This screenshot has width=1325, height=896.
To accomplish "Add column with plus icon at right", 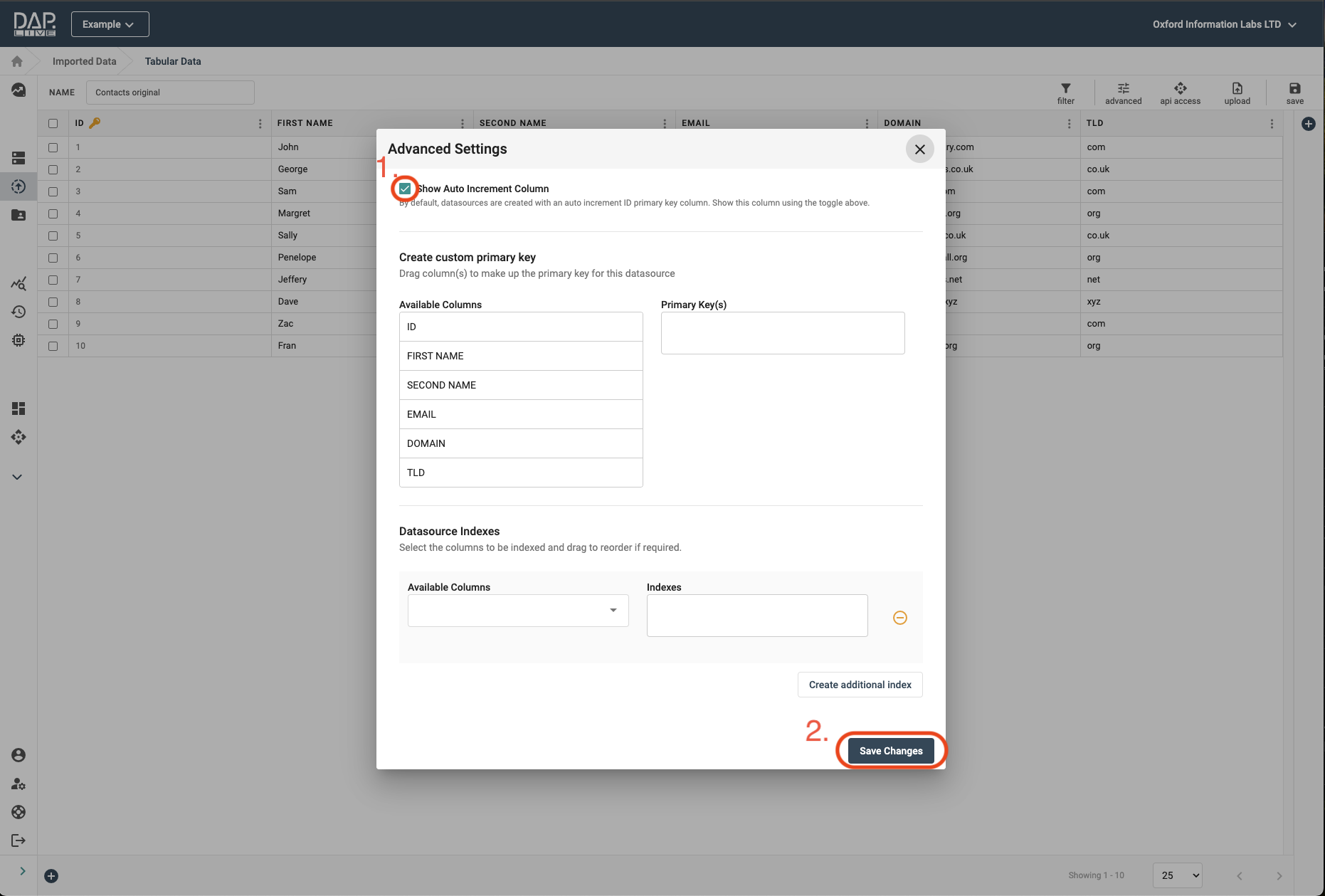I will (x=1308, y=124).
